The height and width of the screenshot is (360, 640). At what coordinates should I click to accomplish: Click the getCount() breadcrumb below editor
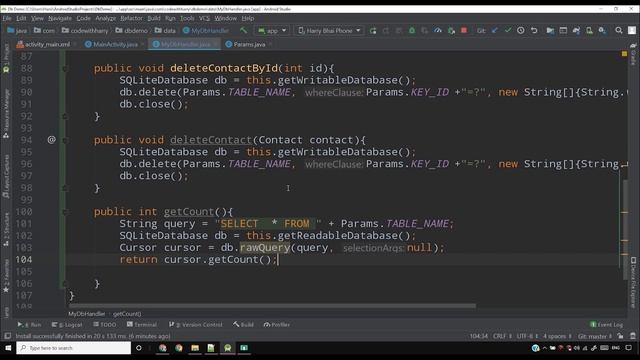pyautogui.click(x=127, y=314)
